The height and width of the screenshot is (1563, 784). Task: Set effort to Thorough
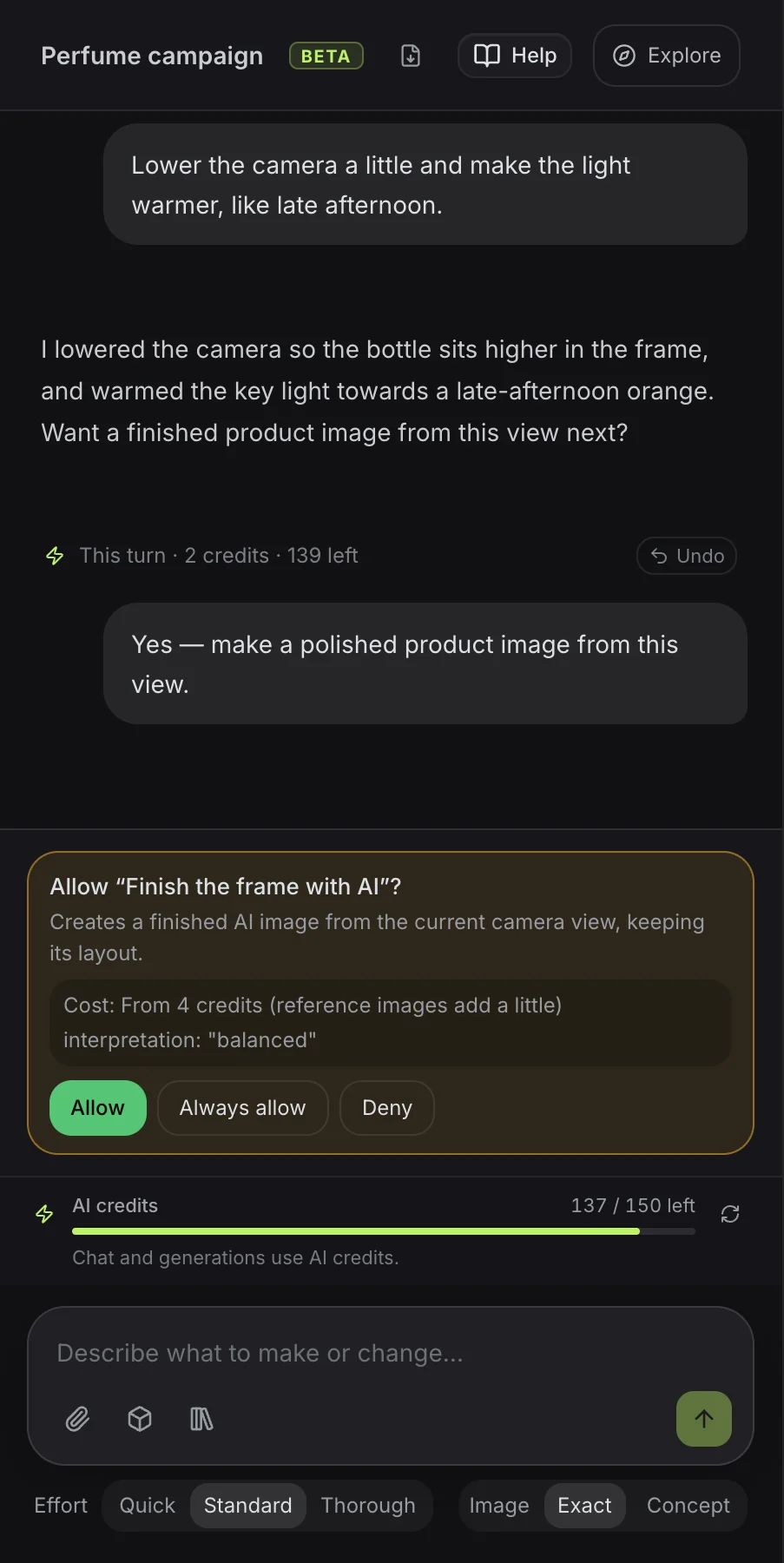pyautogui.click(x=368, y=1506)
